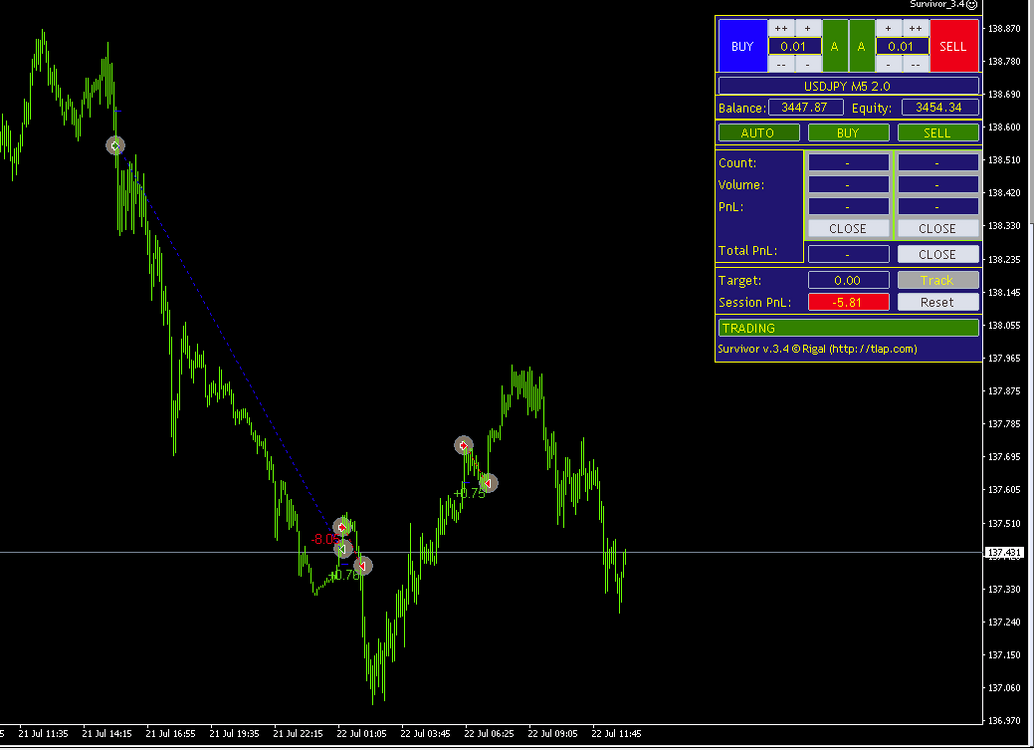Click the sell-column CLOSE button under PnL

click(938, 228)
